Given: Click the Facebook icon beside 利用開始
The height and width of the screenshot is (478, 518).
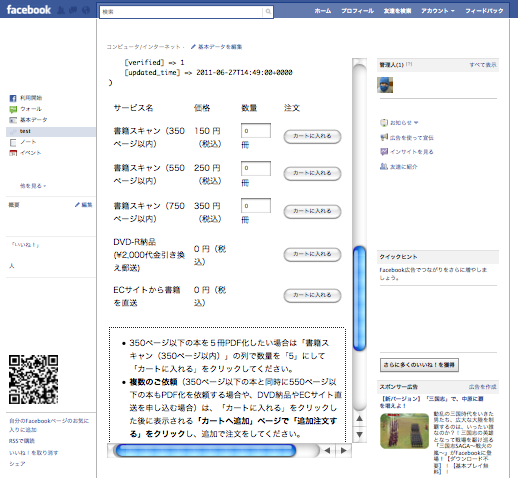Looking at the screenshot, I should point(13,98).
